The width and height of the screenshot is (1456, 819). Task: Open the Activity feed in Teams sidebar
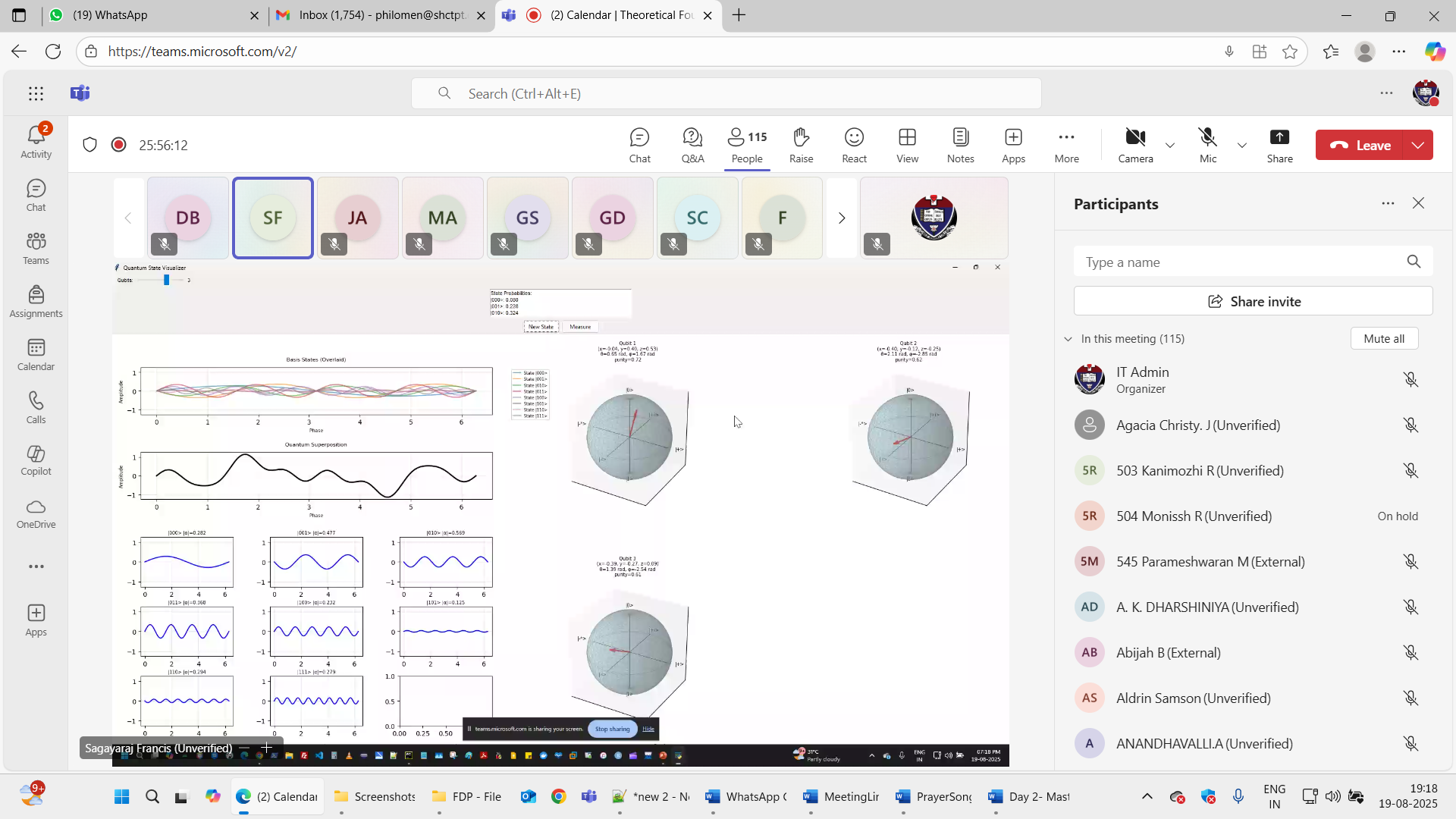pos(36,141)
